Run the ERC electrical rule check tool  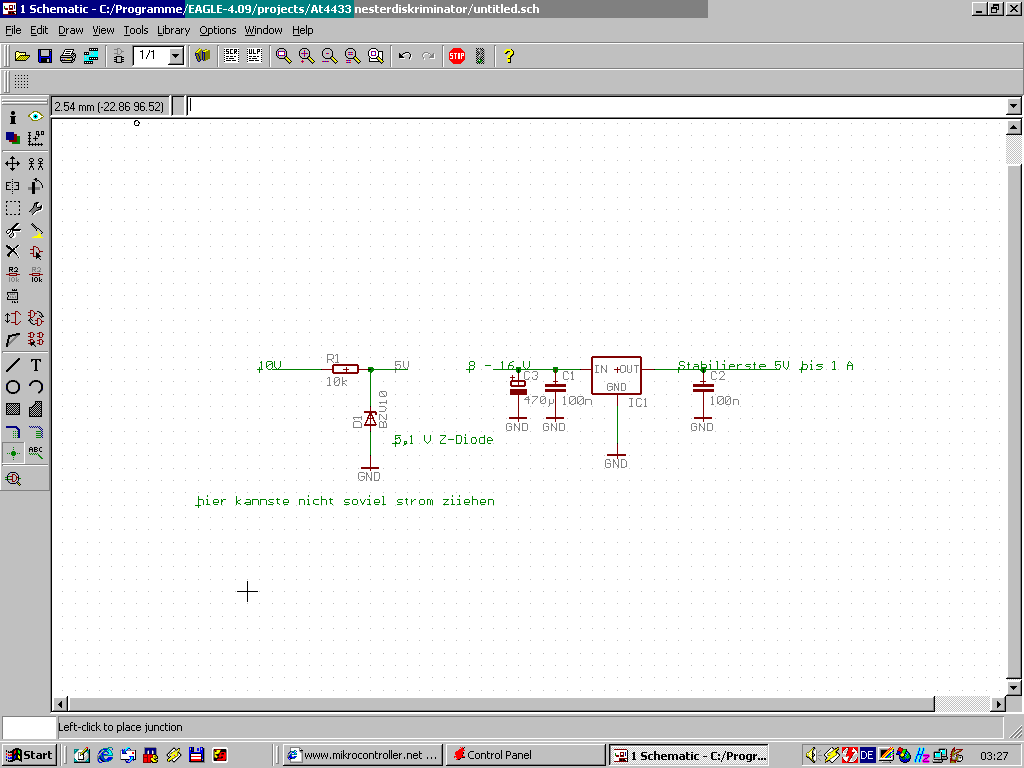click(13, 479)
